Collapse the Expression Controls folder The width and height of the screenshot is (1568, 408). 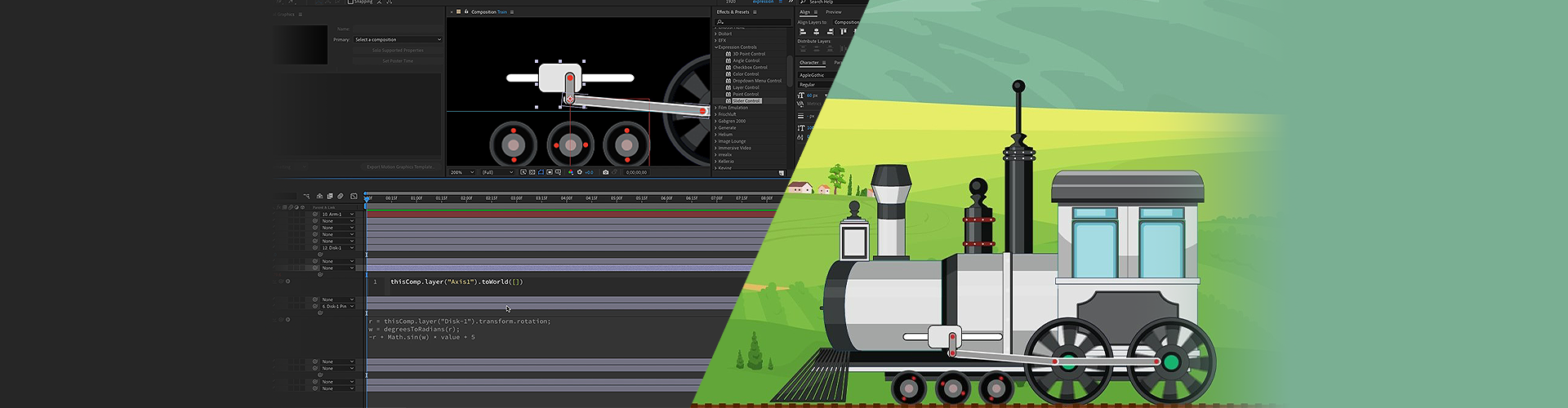tap(716, 47)
